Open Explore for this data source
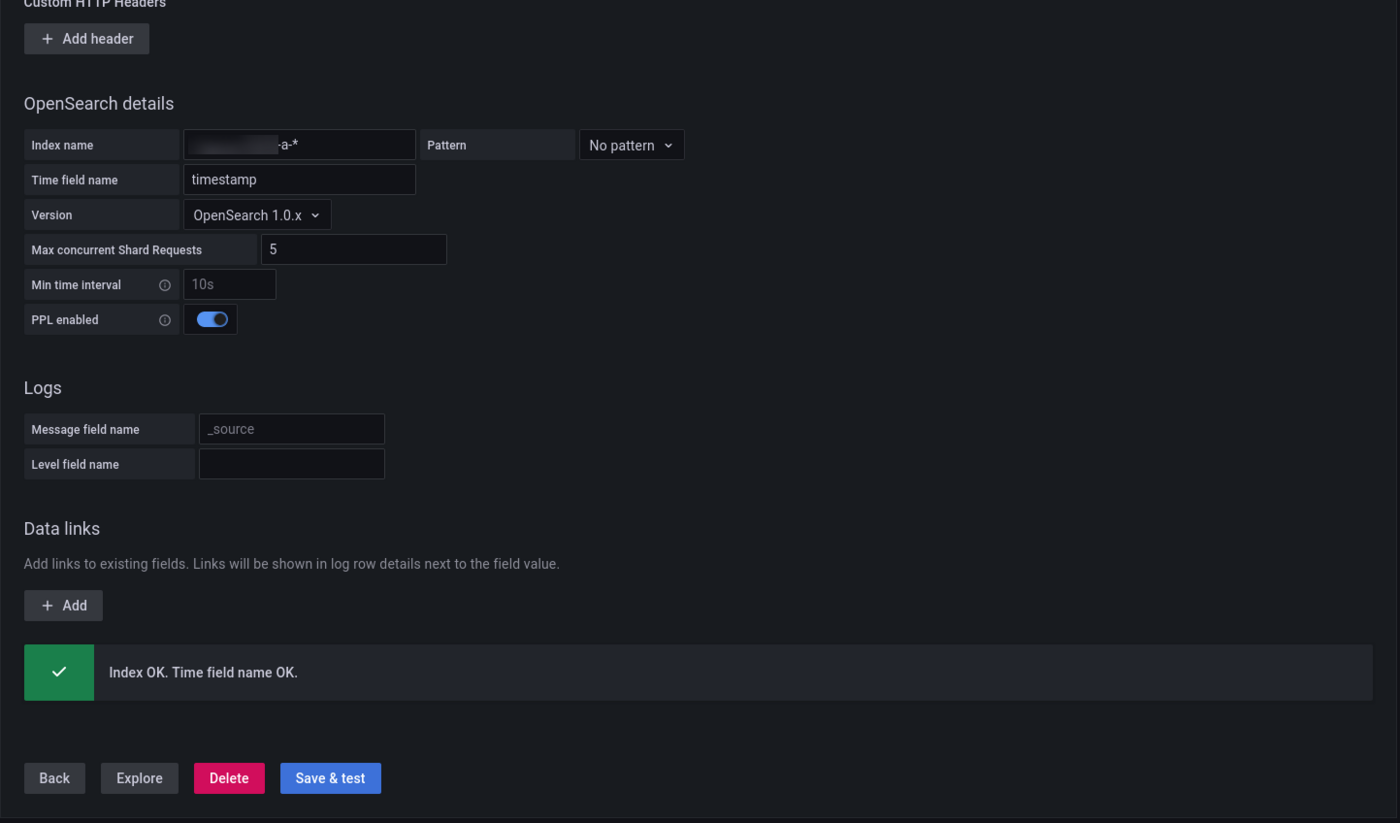The image size is (1400, 823). [139, 778]
